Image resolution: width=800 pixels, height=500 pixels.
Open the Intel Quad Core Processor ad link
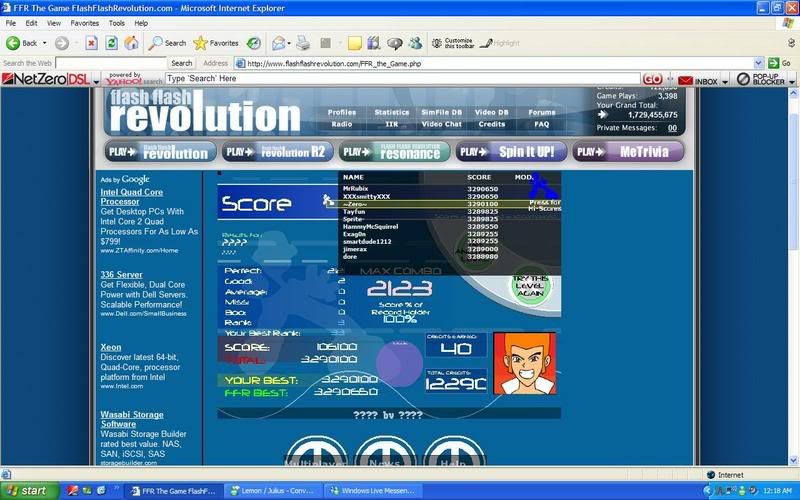[131, 196]
